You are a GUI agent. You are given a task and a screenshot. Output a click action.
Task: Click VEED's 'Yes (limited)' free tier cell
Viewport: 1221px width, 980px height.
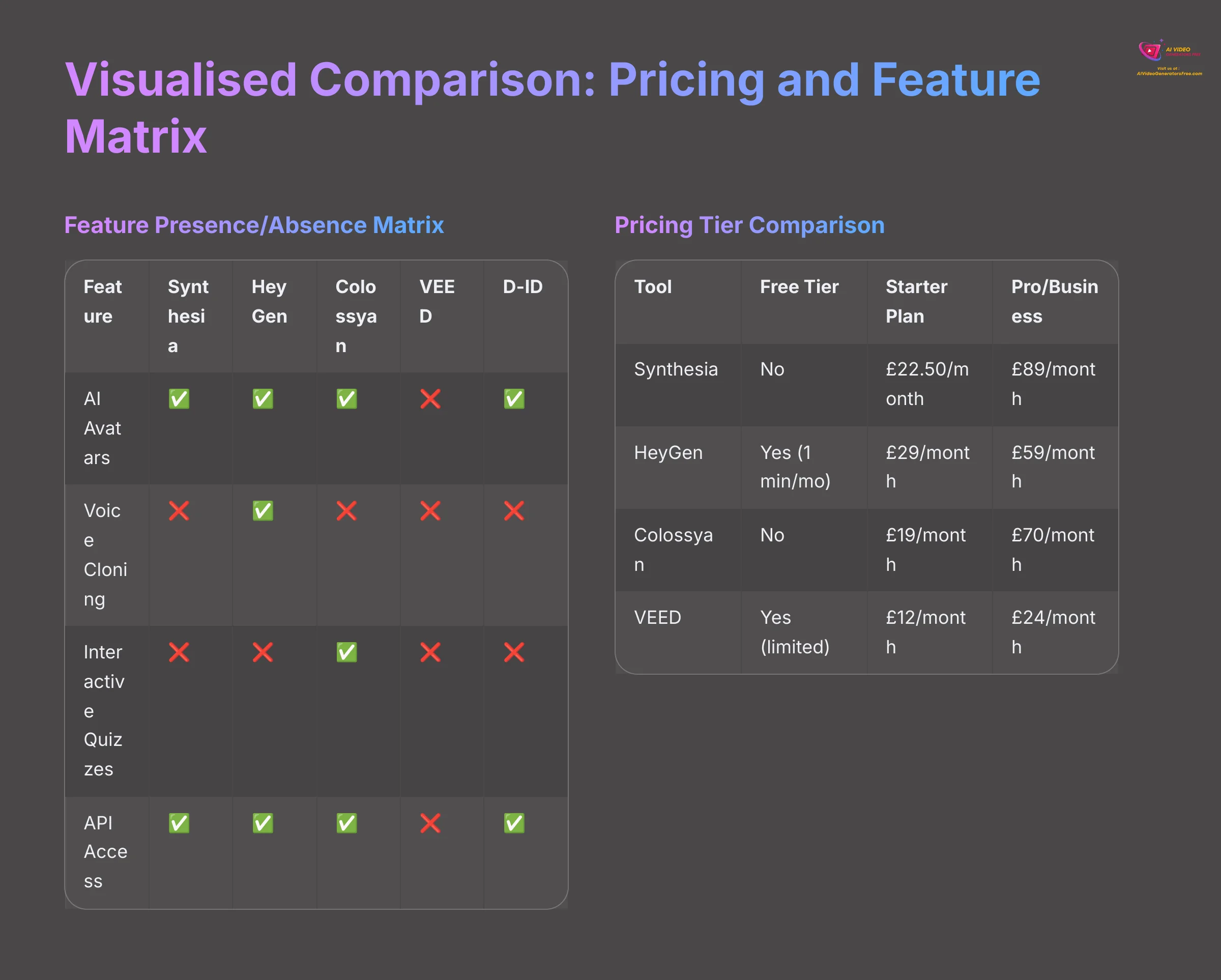tap(795, 632)
